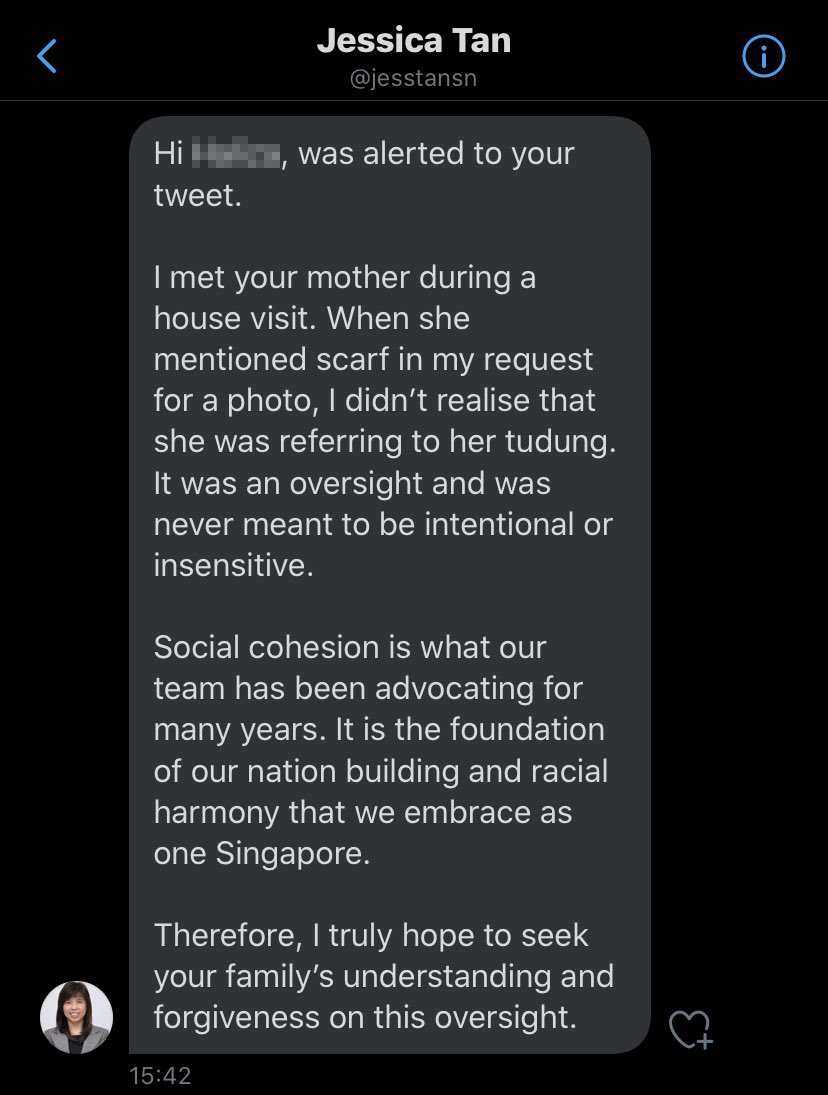The image size is (828, 1095).
Task: Click the text "one Singapore."
Action: 262,853
